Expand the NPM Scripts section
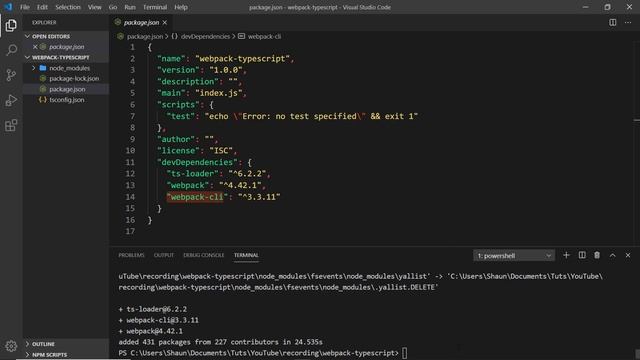The height and width of the screenshot is (360, 640). click(27, 354)
